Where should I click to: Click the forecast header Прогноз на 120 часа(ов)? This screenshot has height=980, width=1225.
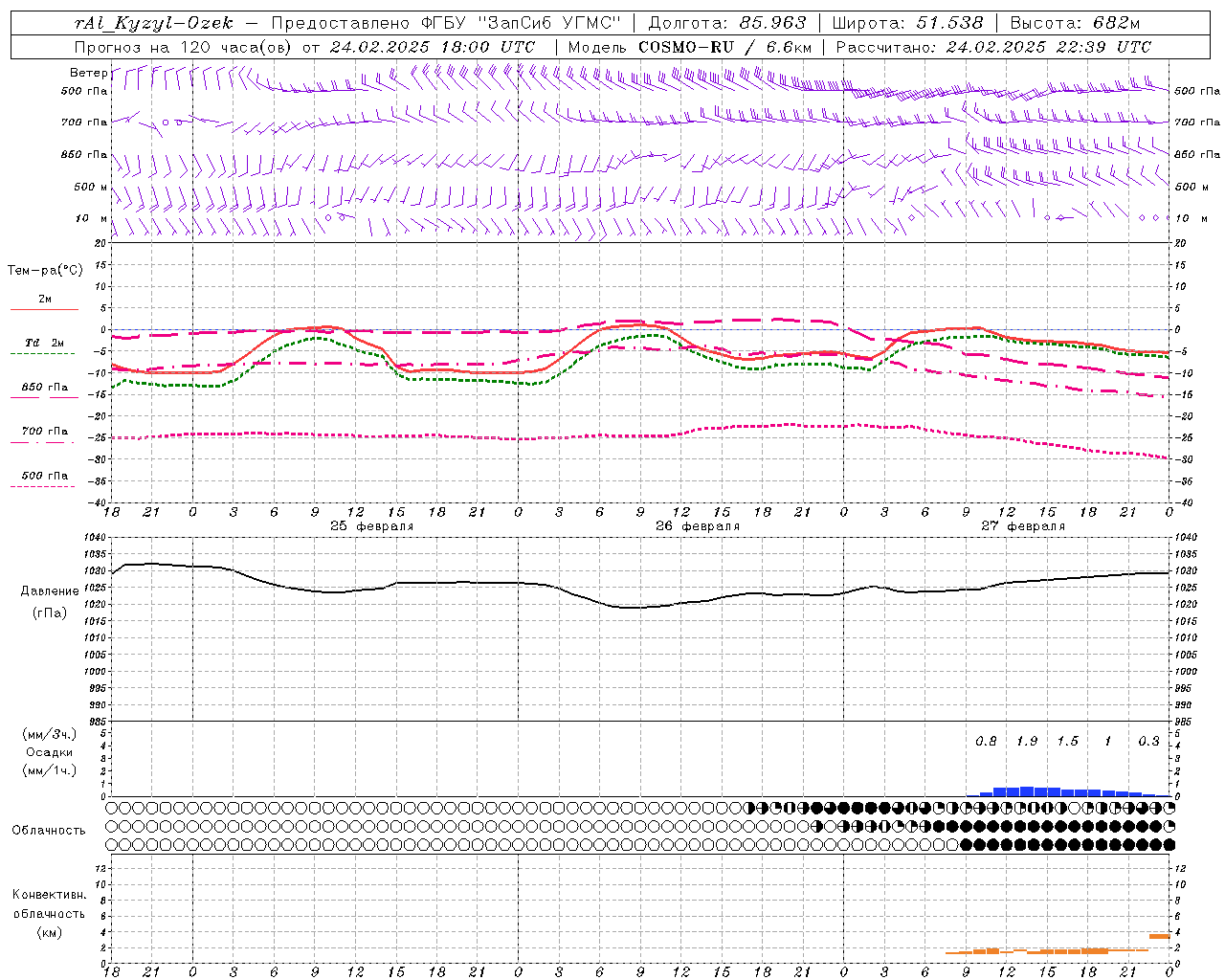184,47
